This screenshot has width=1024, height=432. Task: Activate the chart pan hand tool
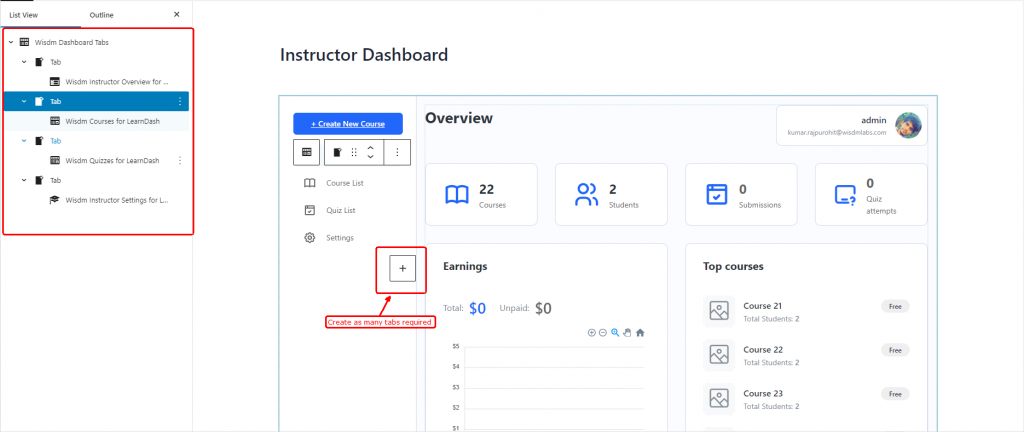(x=627, y=332)
